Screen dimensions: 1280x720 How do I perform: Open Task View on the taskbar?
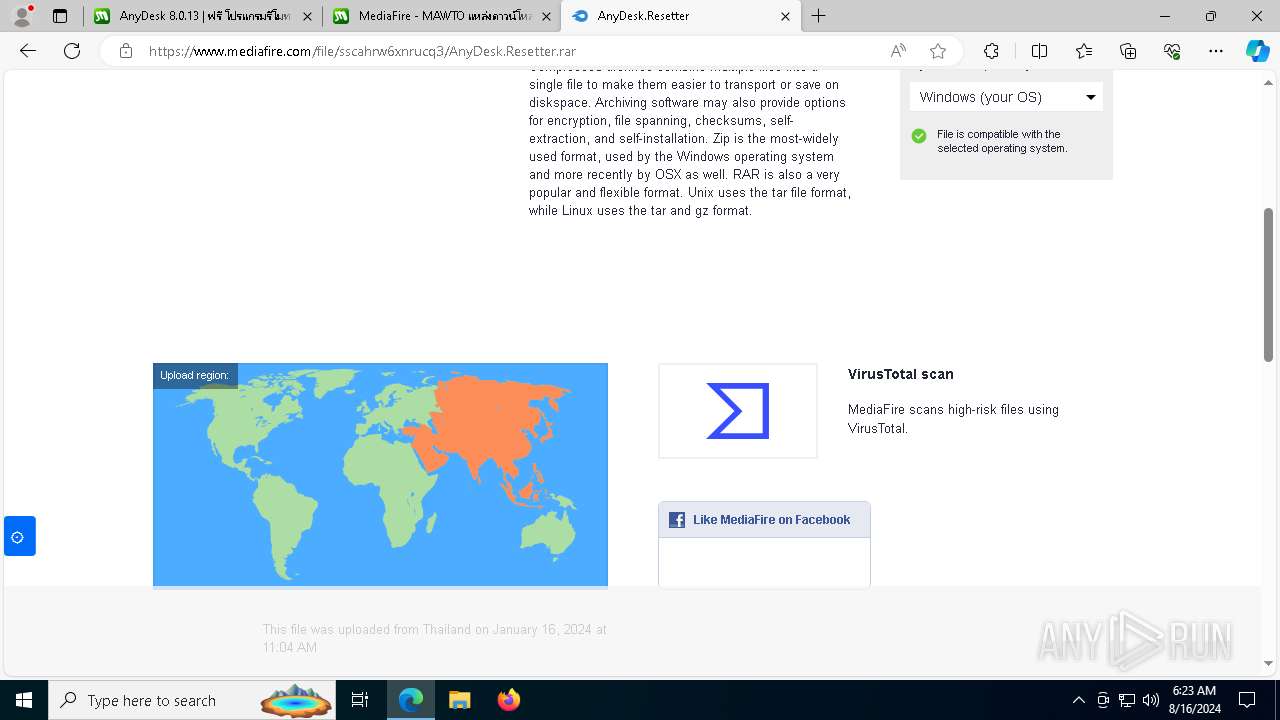[360, 700]
